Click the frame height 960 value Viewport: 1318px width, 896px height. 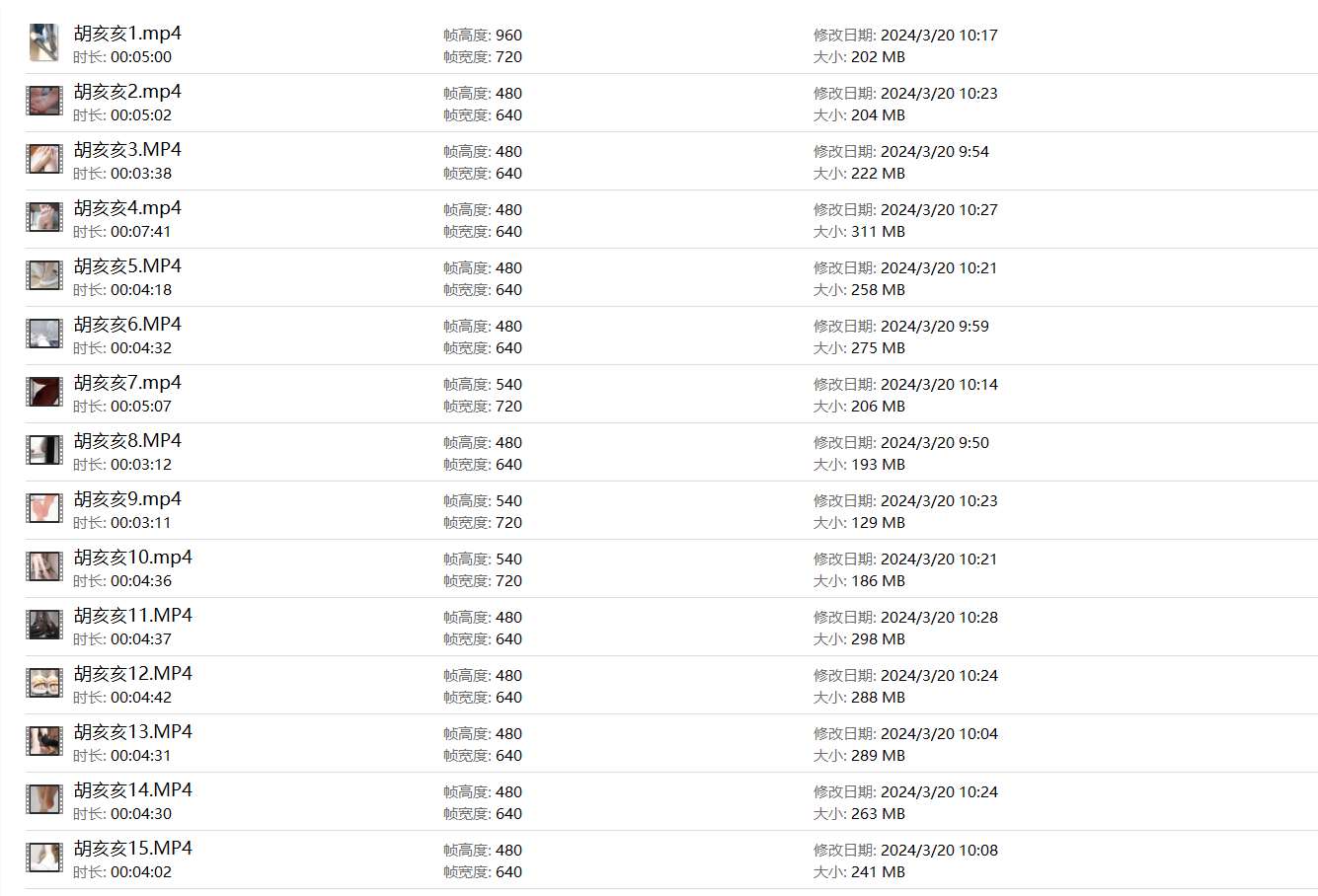tap(508, 36)
